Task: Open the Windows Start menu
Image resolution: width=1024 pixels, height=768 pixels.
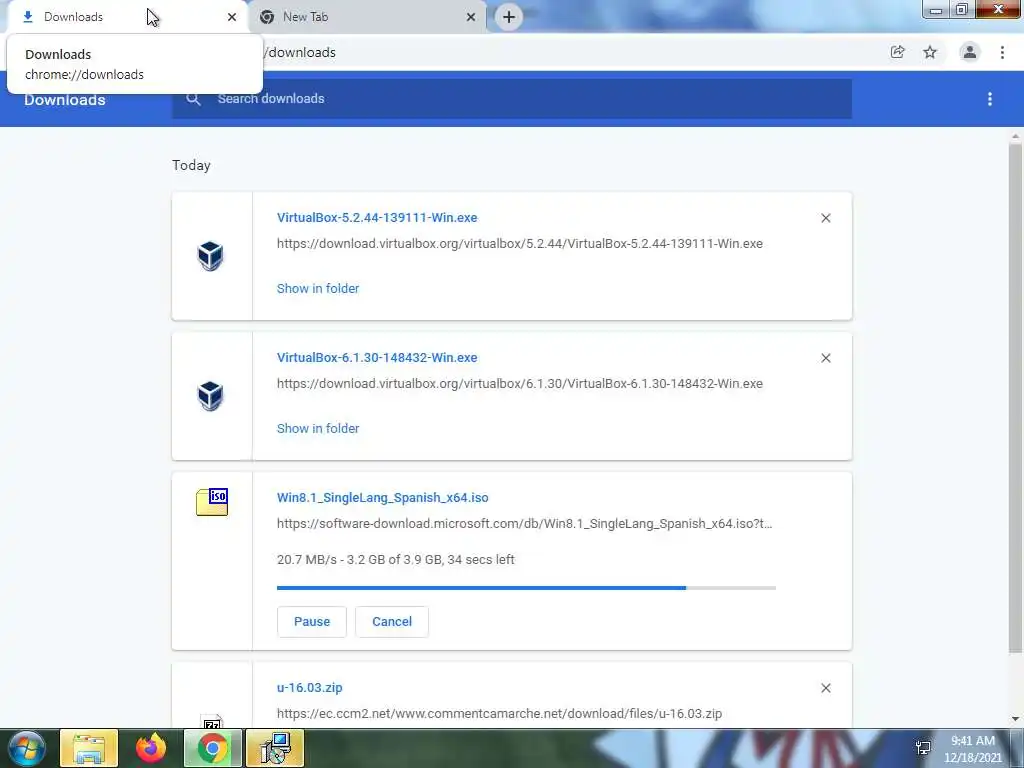Action: coord(27,748)
